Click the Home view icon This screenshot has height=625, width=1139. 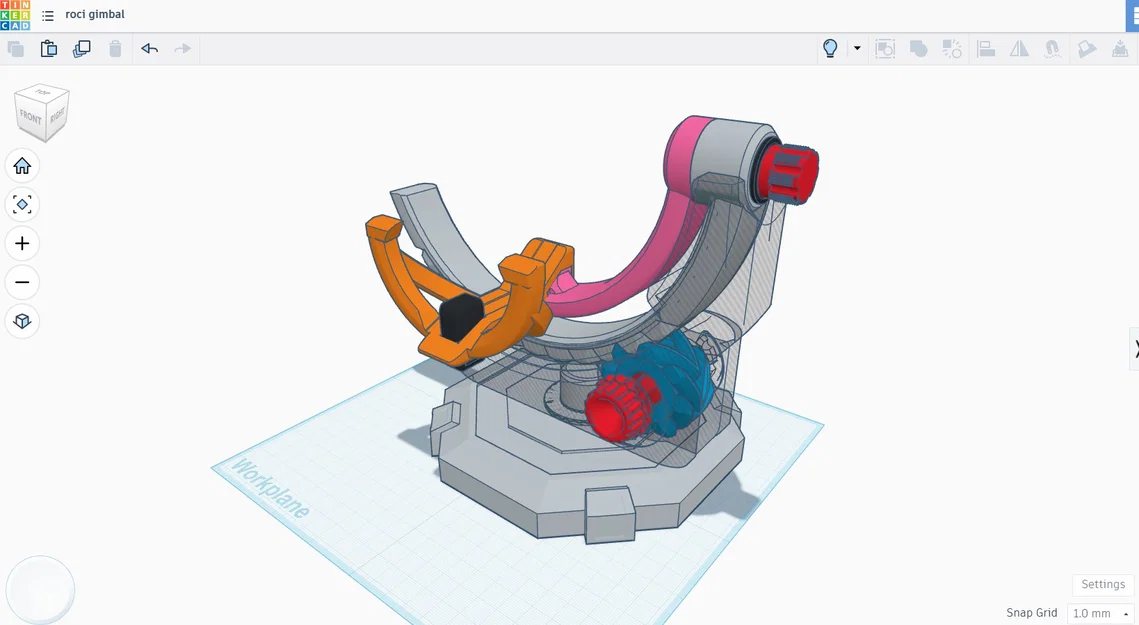[x=23, y=166]
